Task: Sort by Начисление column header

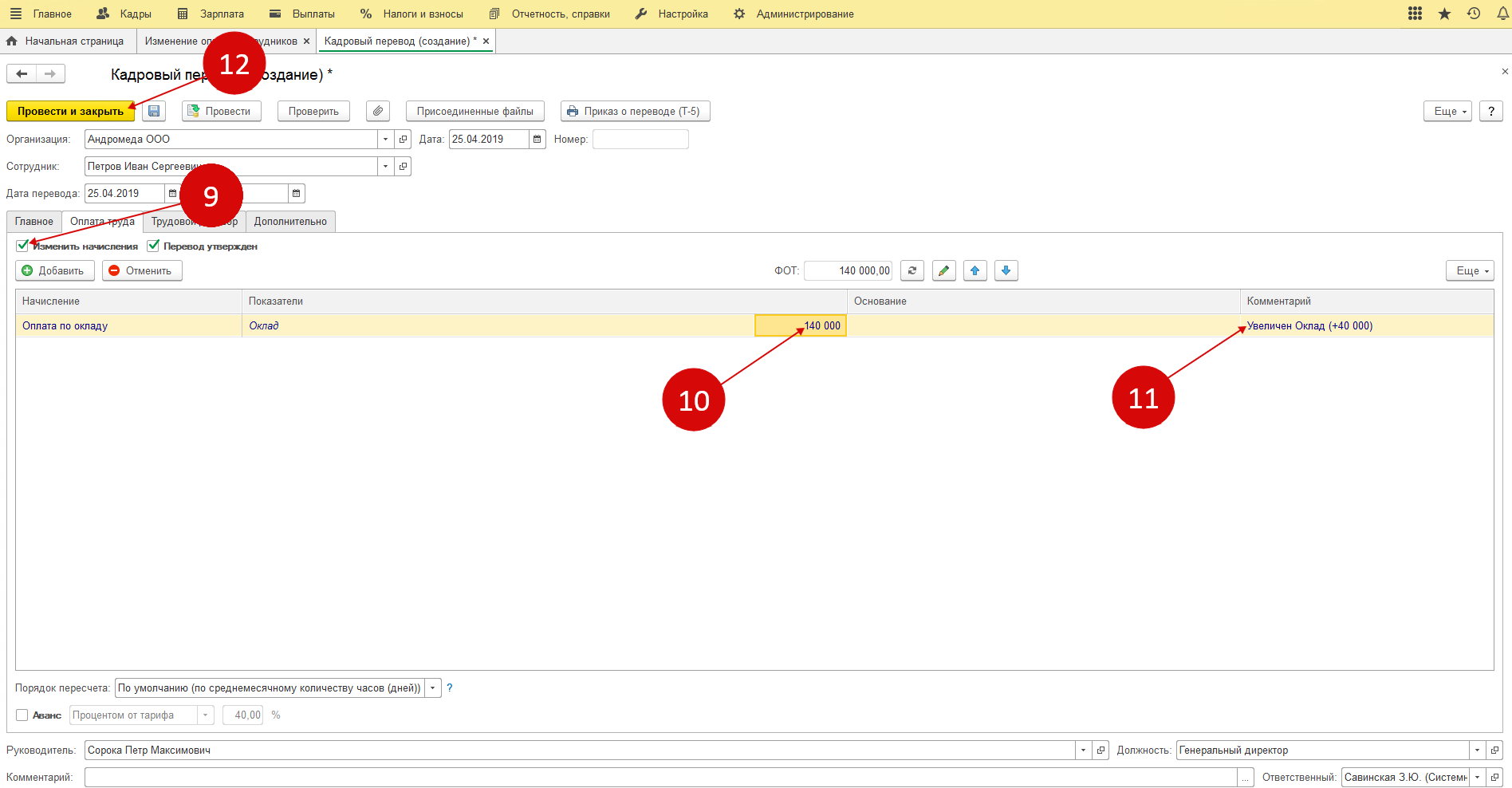Action: click(128, 301)
